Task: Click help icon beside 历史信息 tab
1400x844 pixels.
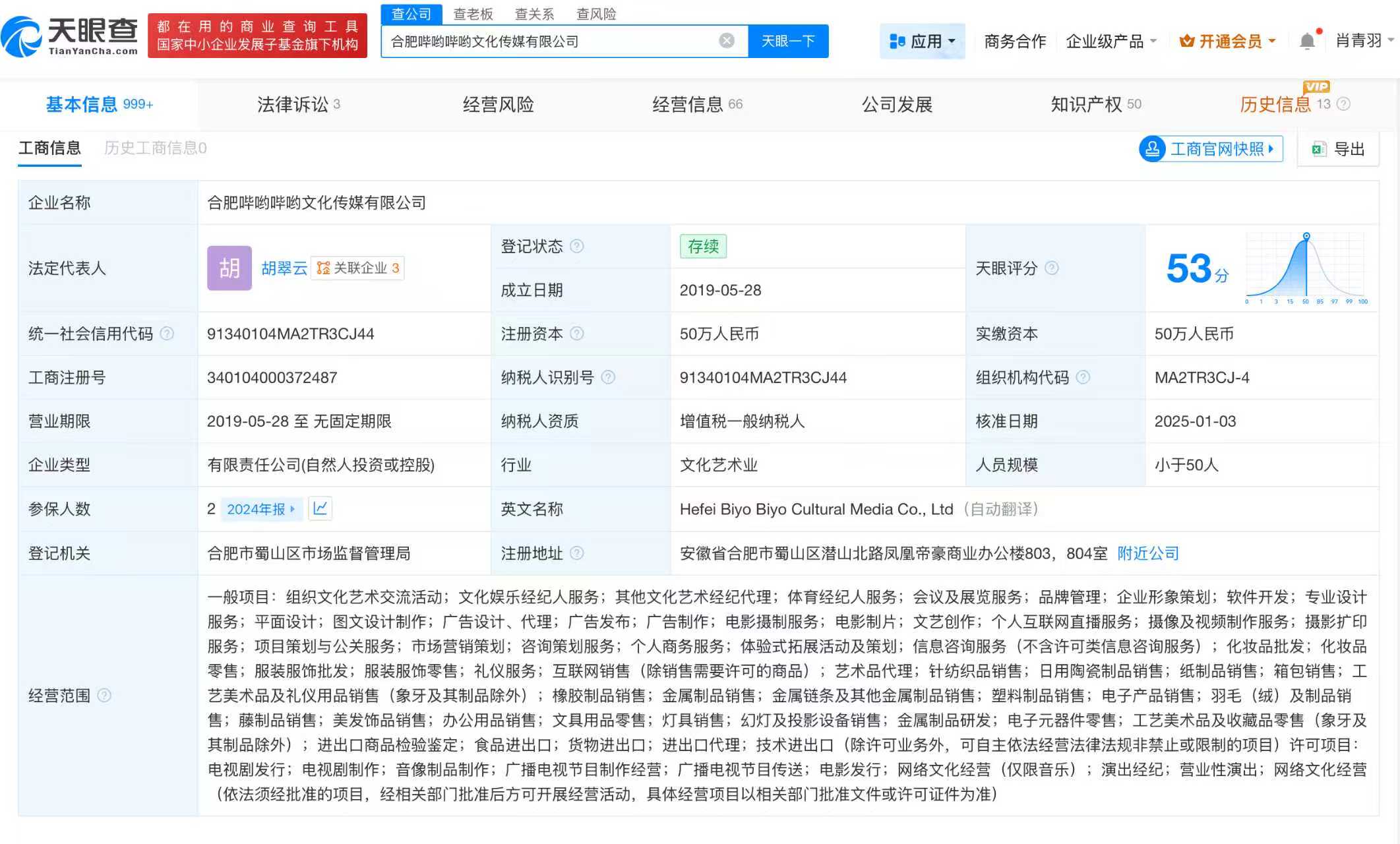Action: point(1344,104)
